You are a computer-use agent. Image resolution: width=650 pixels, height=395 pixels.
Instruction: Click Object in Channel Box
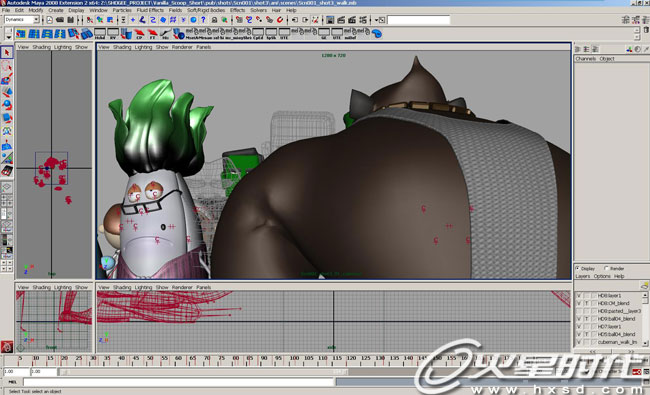(x=607, y=58)
